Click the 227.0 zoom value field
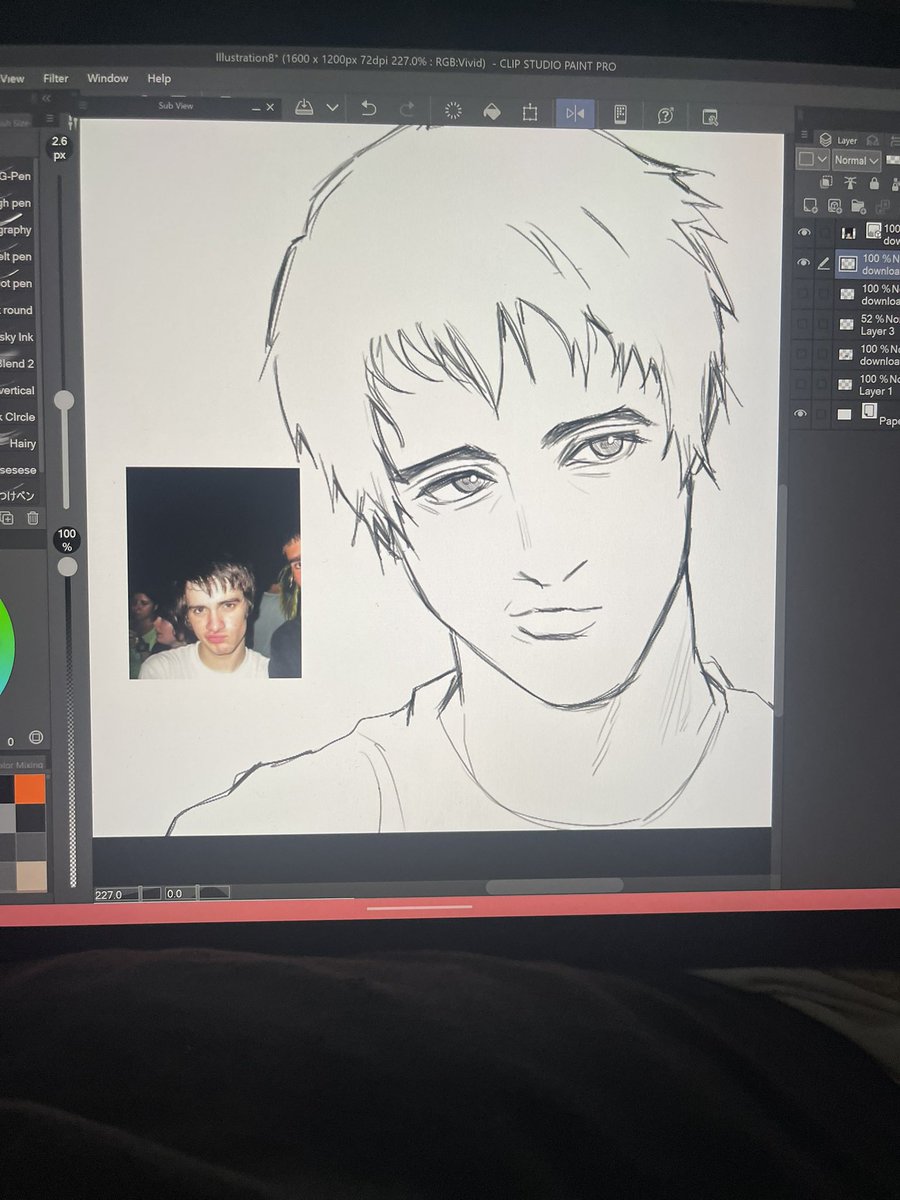Viewport: 900px width, 1200px height. [x=117, y=893]
